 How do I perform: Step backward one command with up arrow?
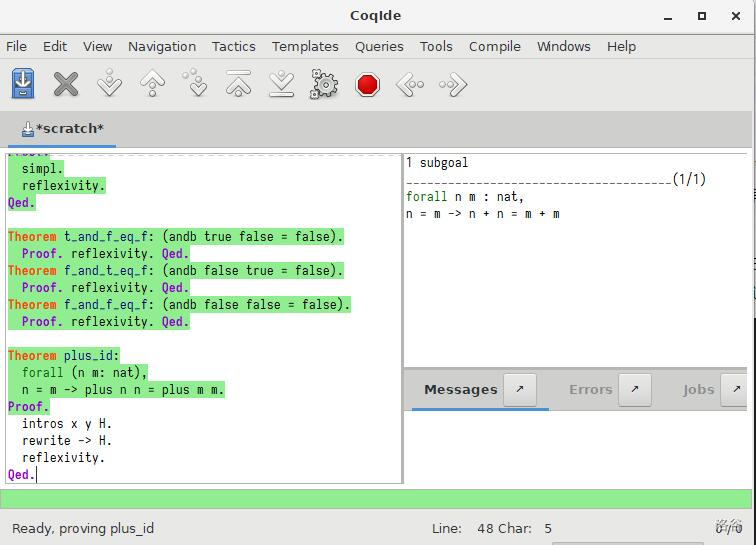coord(152,85)
